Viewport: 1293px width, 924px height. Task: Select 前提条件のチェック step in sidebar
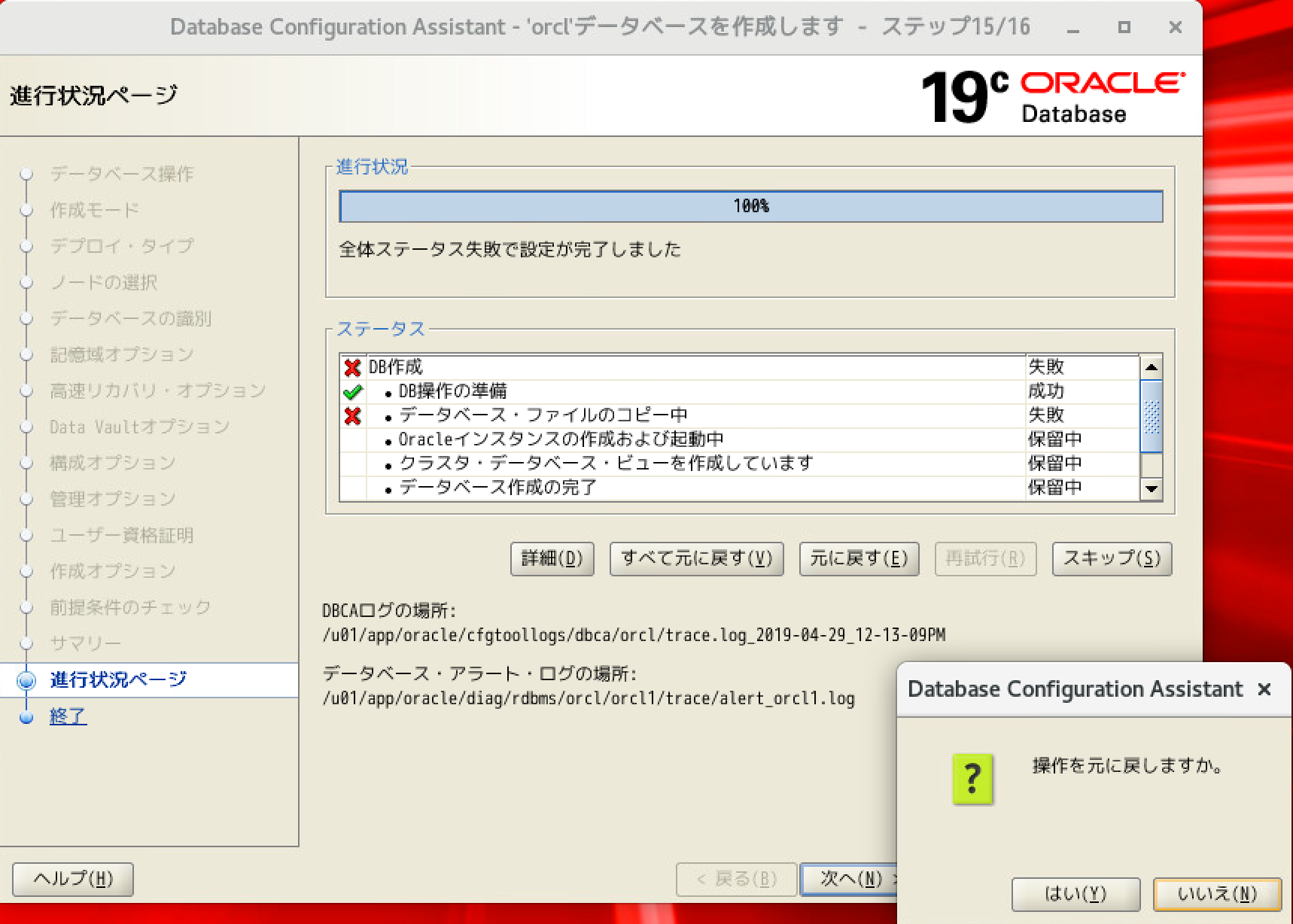point(131,607)
